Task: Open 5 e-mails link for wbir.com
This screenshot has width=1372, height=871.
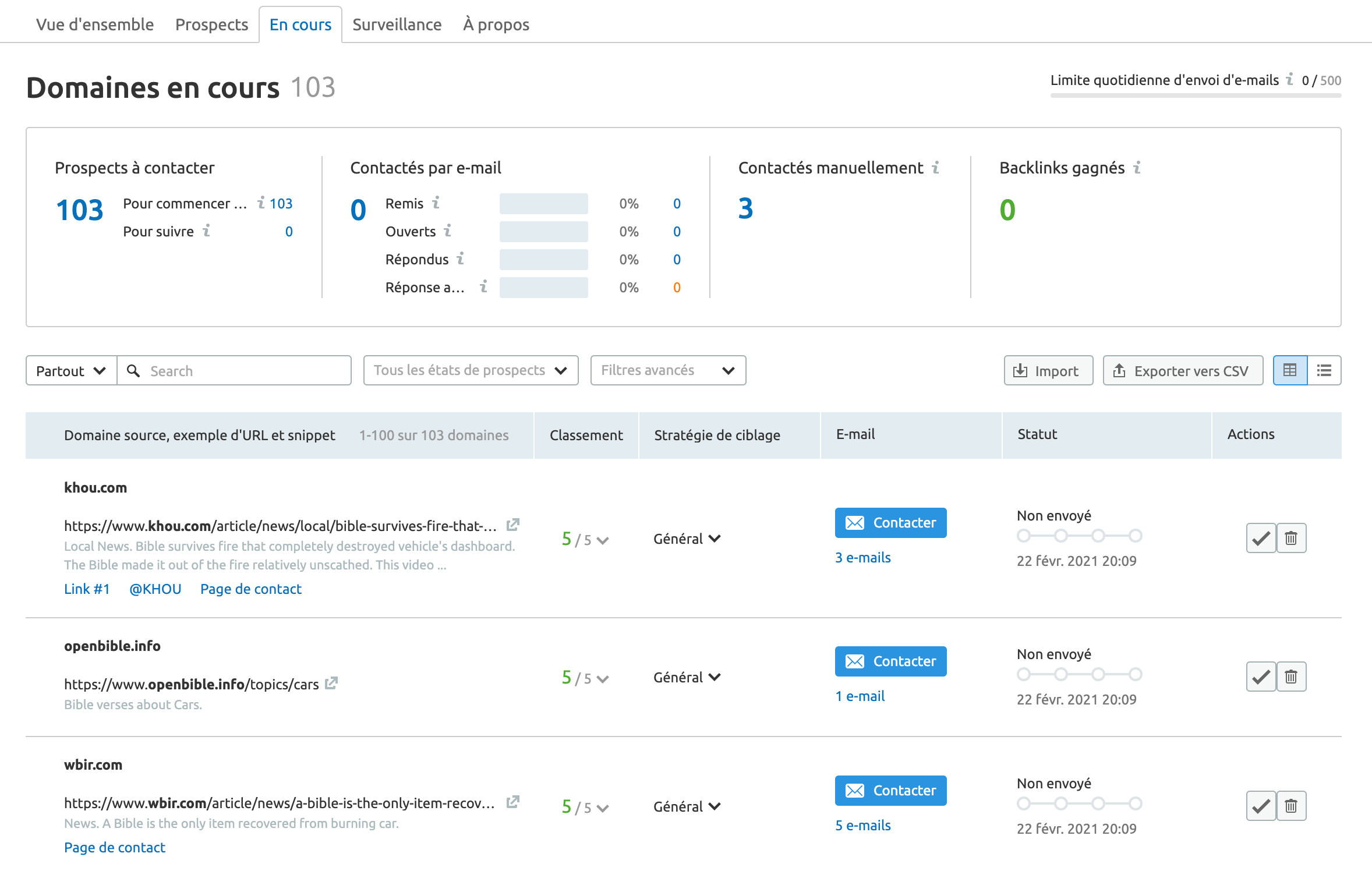Action: [x=862, y=826]
